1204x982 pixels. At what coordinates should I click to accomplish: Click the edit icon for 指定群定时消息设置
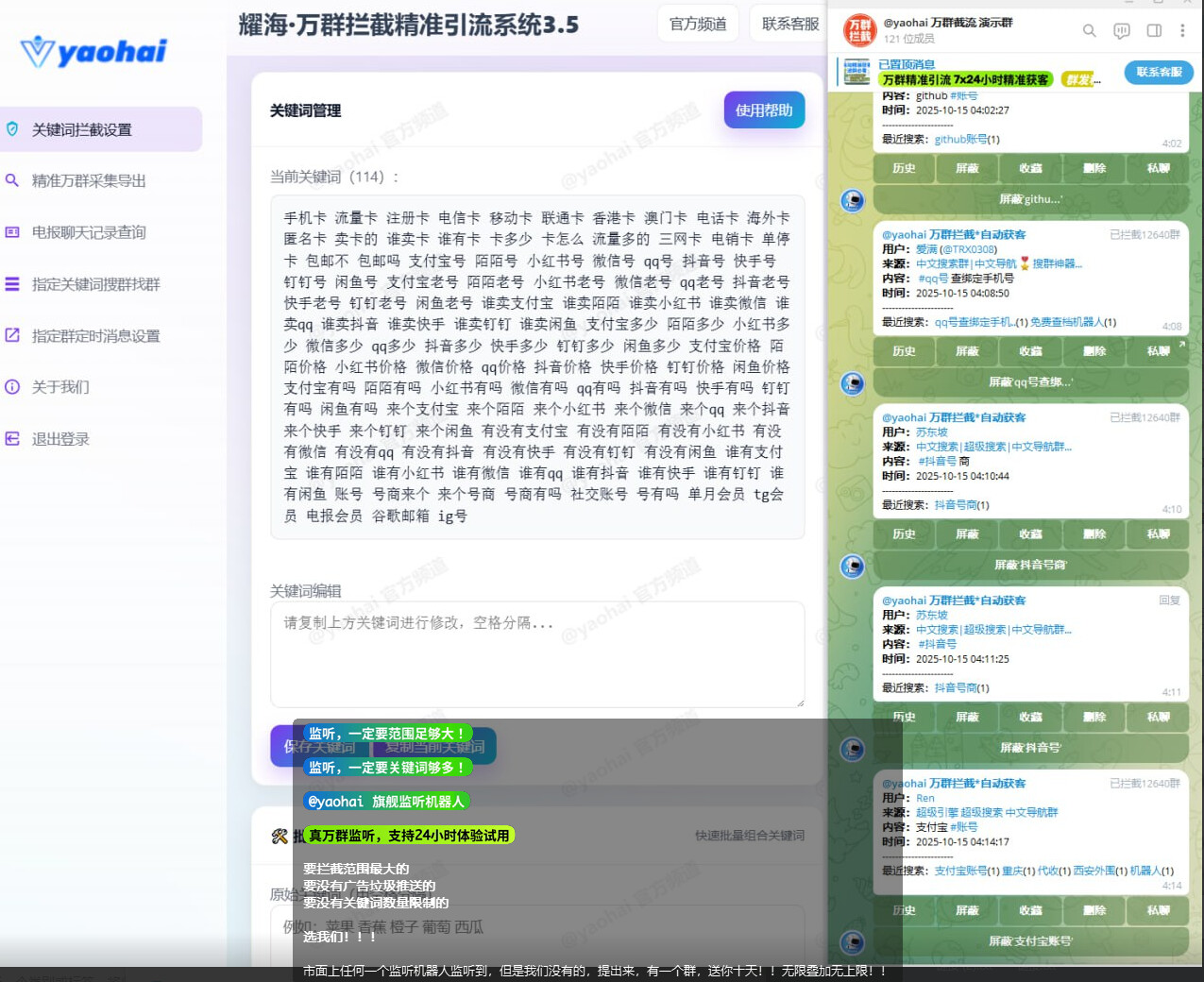pos(12,335)
